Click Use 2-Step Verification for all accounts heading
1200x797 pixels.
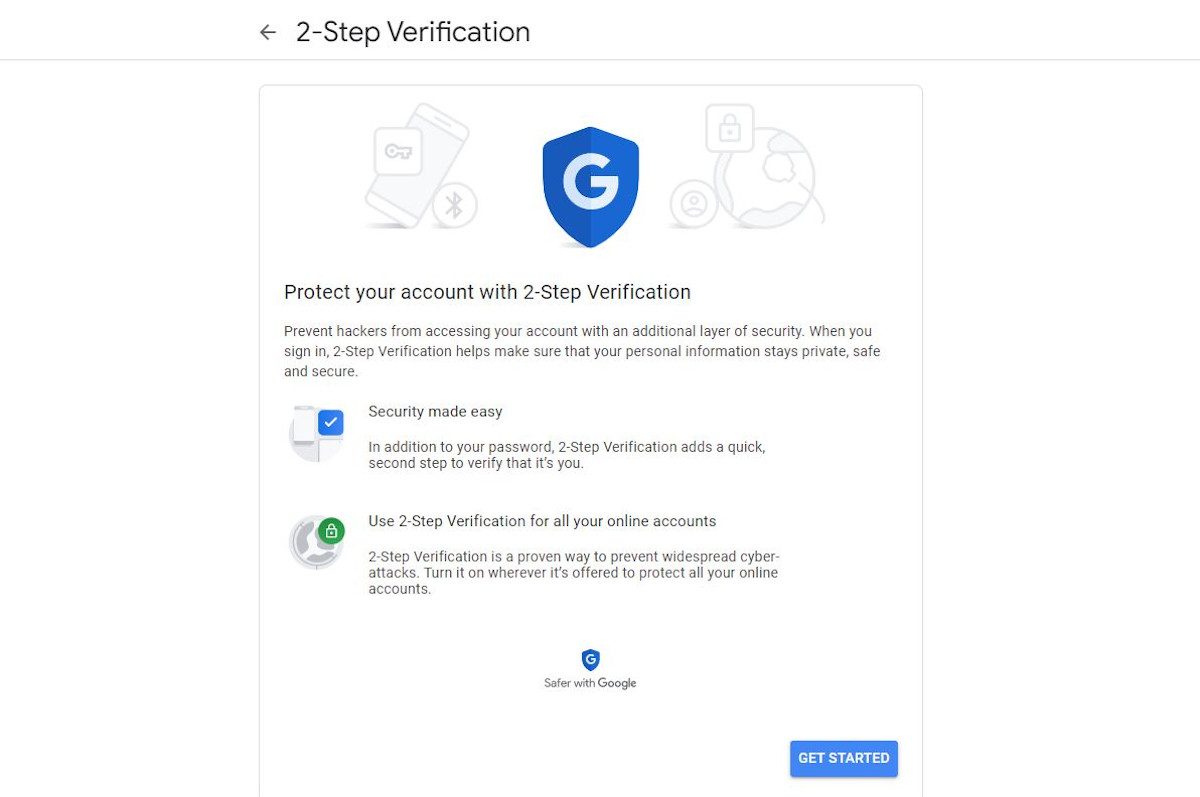tap(542, 521)
